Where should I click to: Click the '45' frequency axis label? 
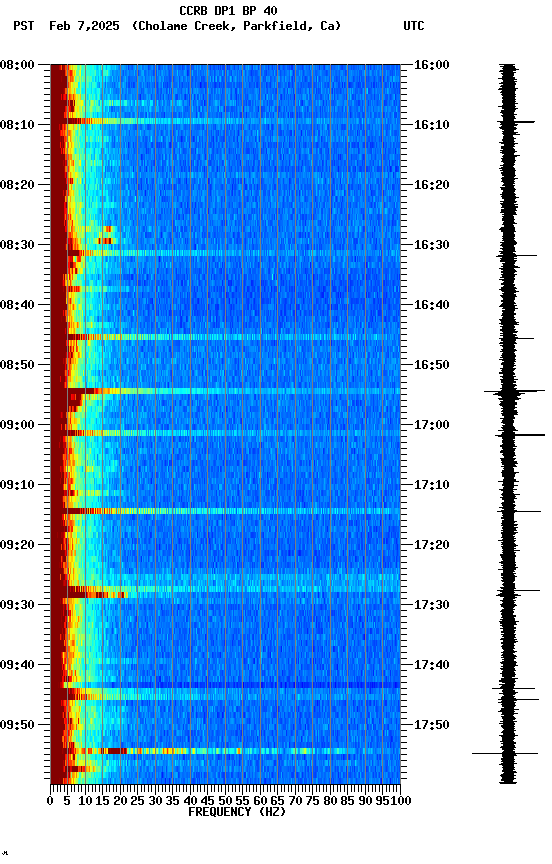[x=208, y=802]
